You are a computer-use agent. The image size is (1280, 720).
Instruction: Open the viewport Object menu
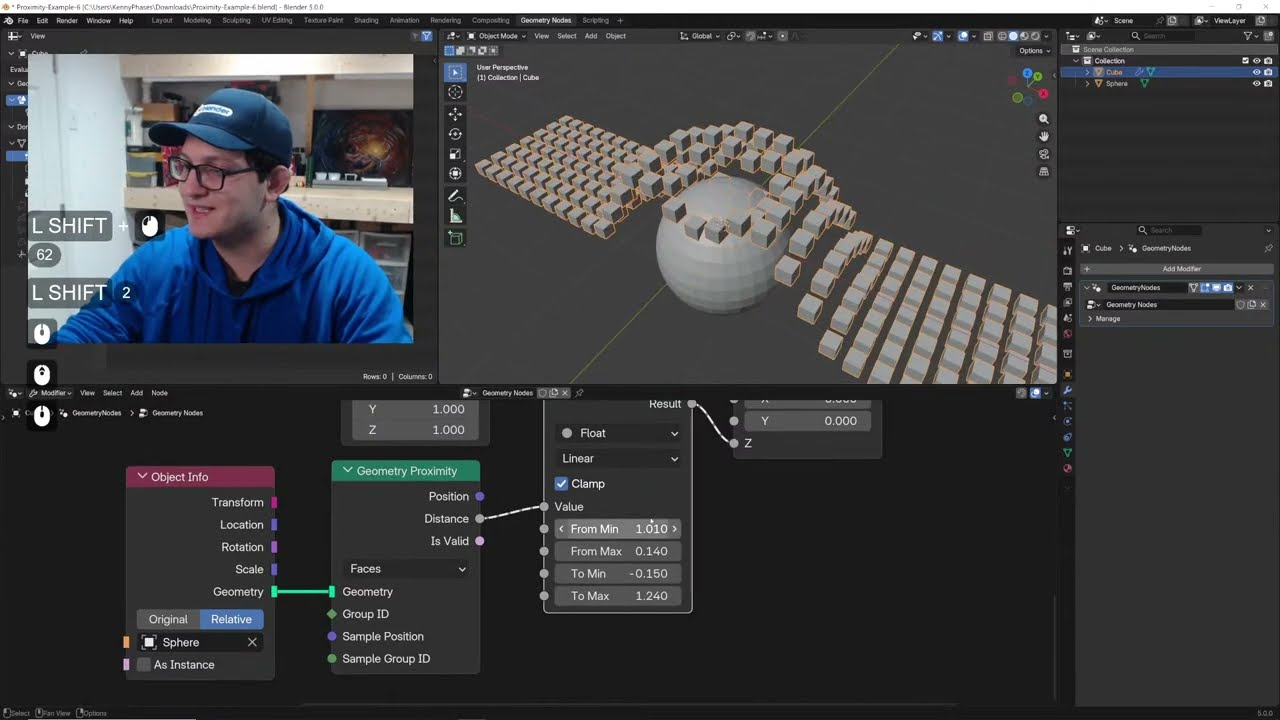pos(616,36)
